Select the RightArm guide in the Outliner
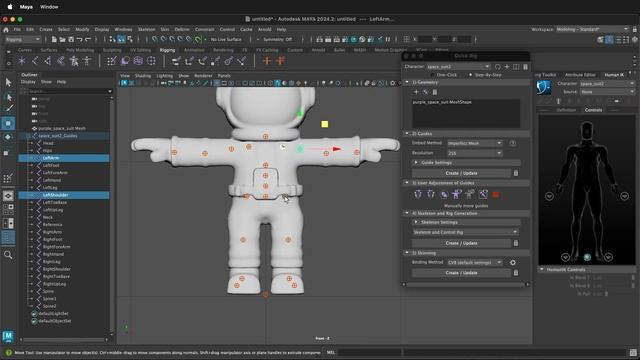 (52, 232)
